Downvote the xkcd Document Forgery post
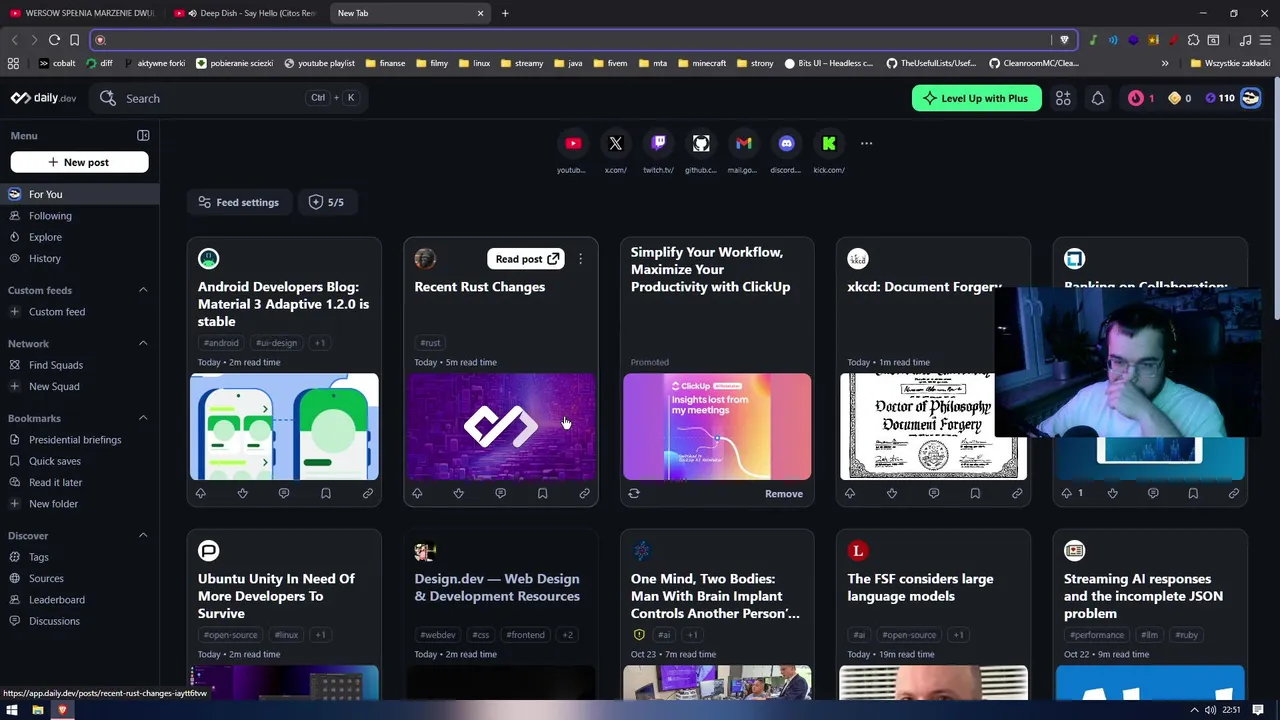 [x=891, y=493]
